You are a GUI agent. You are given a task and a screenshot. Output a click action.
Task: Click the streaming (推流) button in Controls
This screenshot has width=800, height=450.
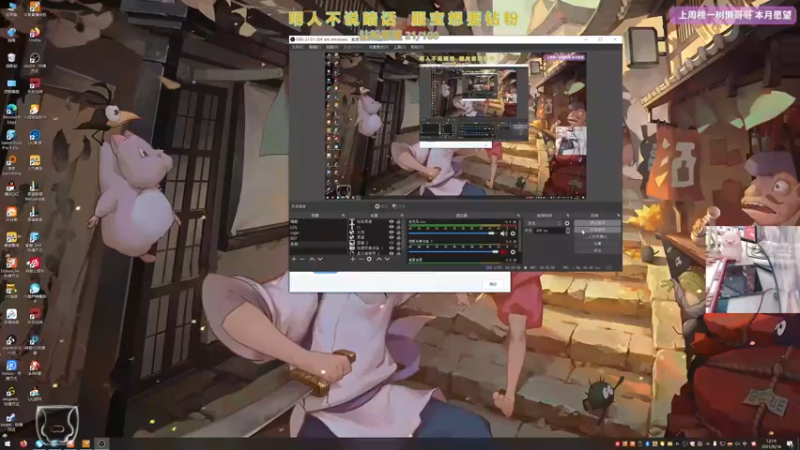[x=597, y=222]
